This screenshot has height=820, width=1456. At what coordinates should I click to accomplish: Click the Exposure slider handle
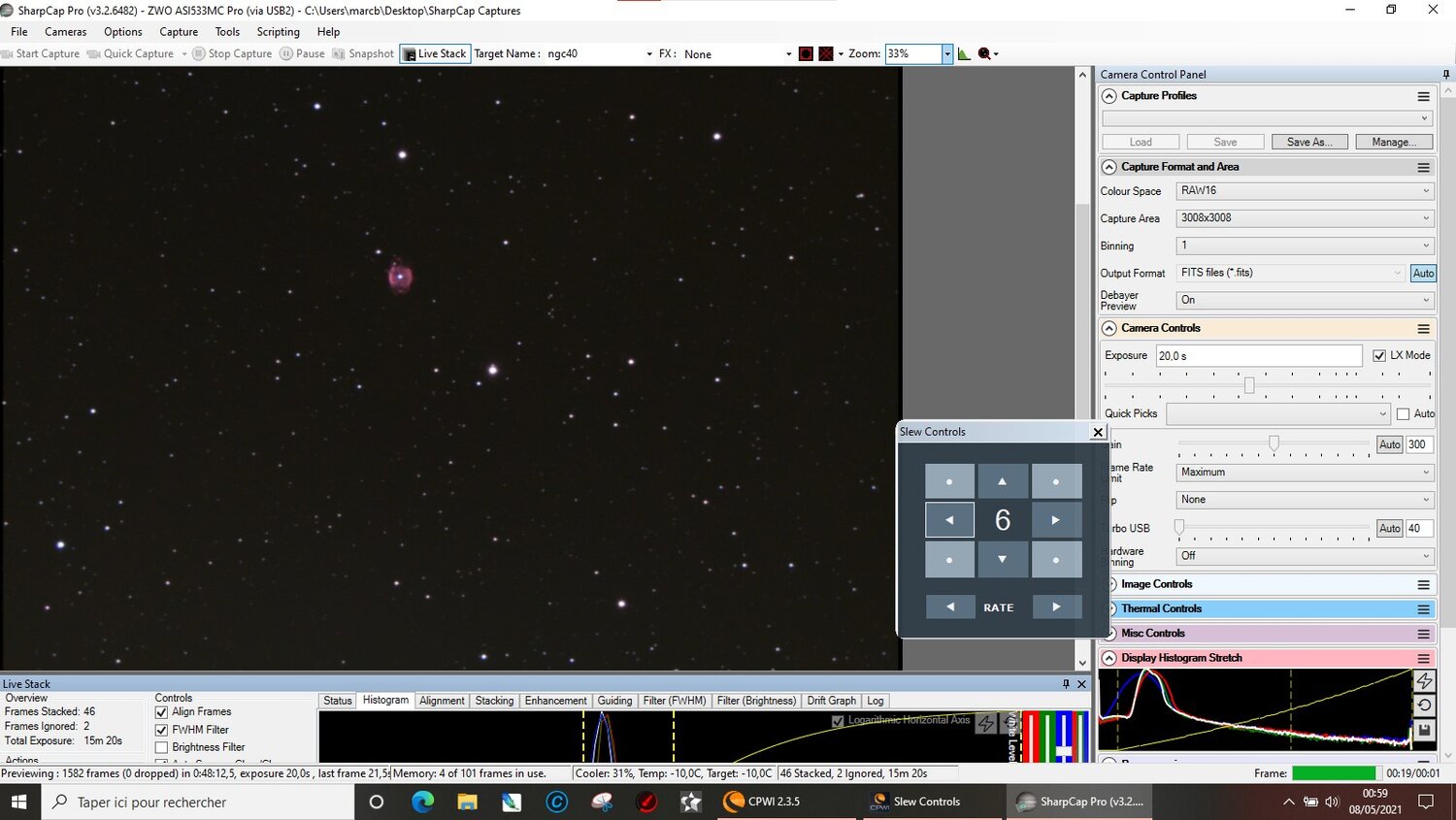coord(1249,386)
